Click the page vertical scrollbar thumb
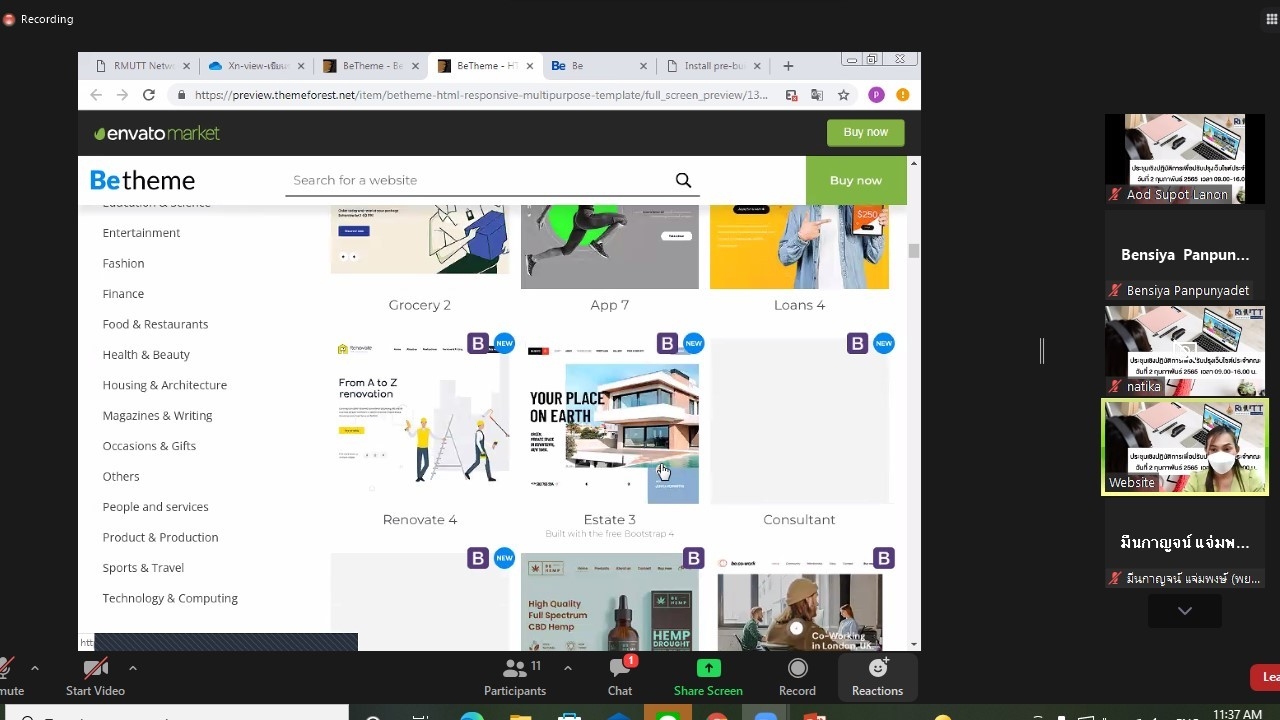Screen dimensions: 1280x720 (913, 251)
